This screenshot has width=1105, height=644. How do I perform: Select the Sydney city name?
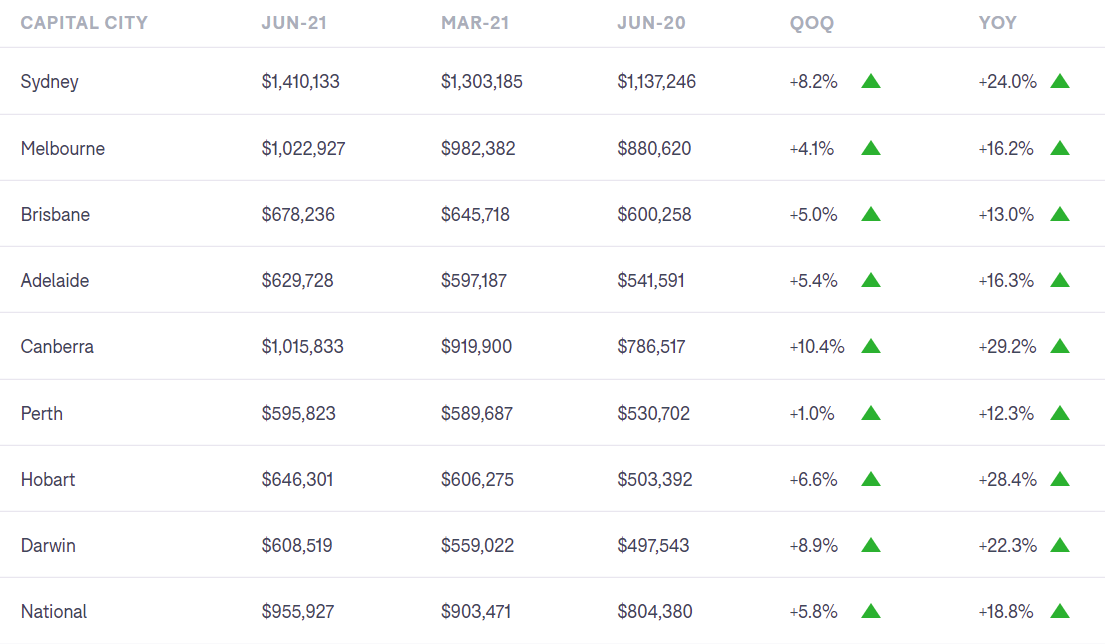49,82
